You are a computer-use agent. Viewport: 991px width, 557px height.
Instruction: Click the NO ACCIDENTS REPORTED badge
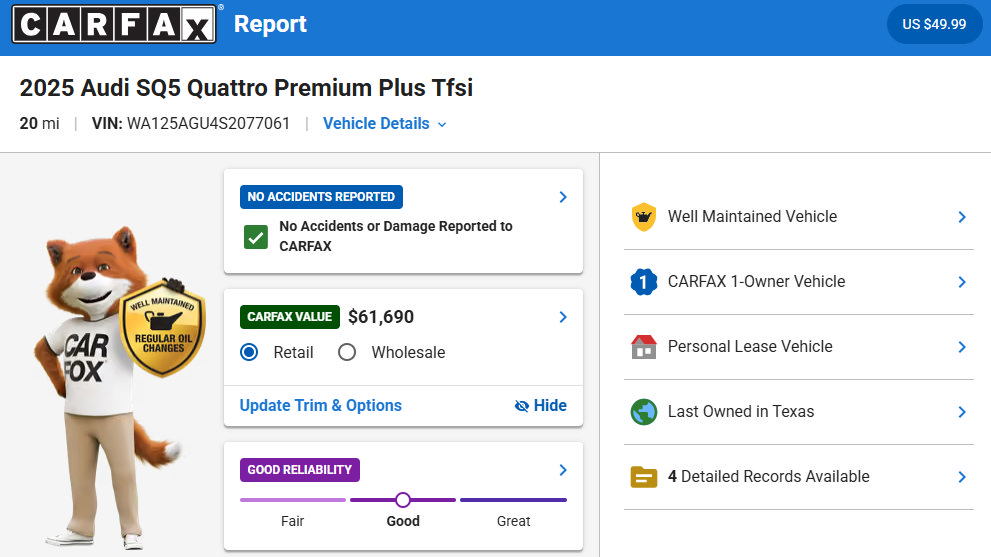point(321,197)
